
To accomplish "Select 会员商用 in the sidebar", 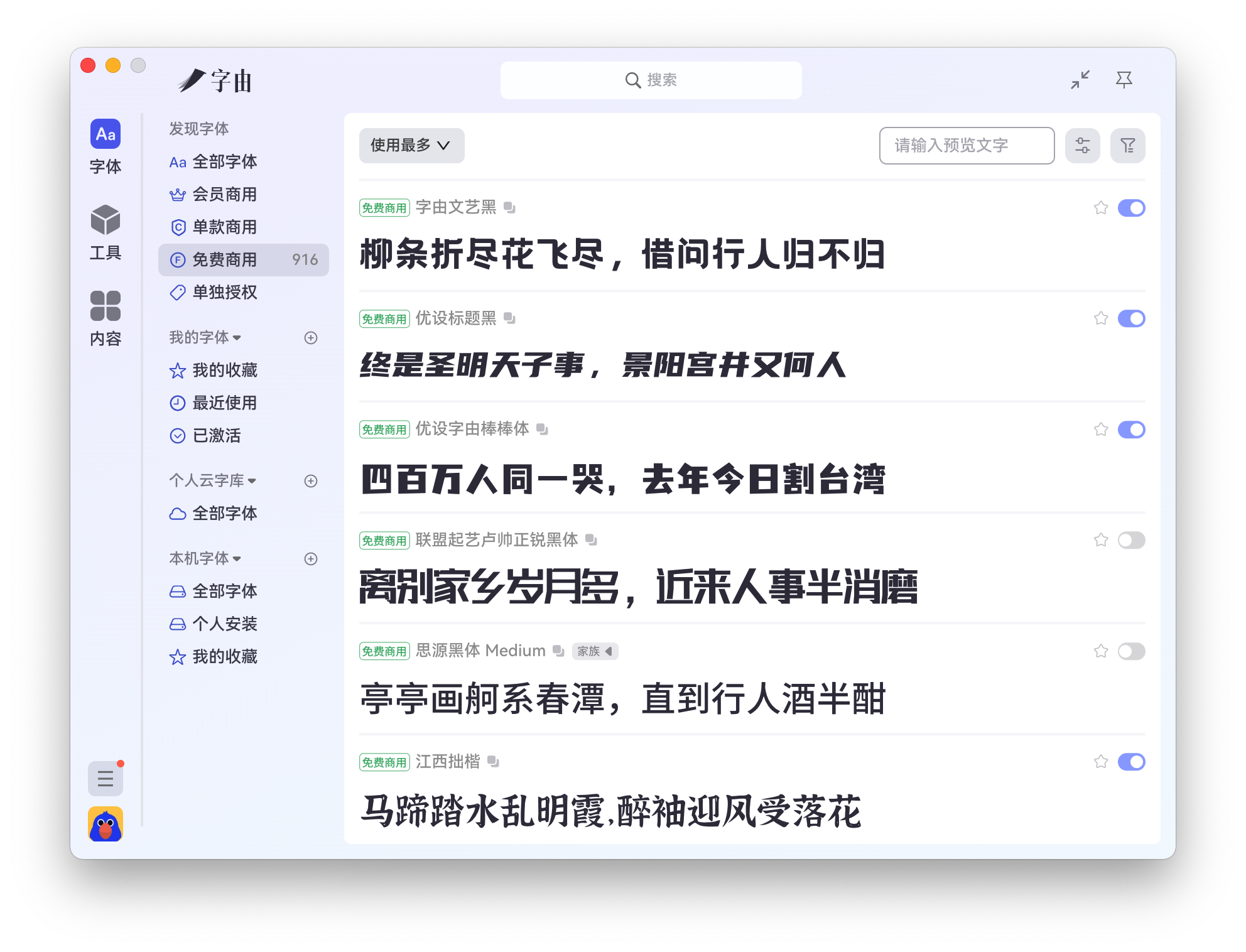I will [224, 195].
